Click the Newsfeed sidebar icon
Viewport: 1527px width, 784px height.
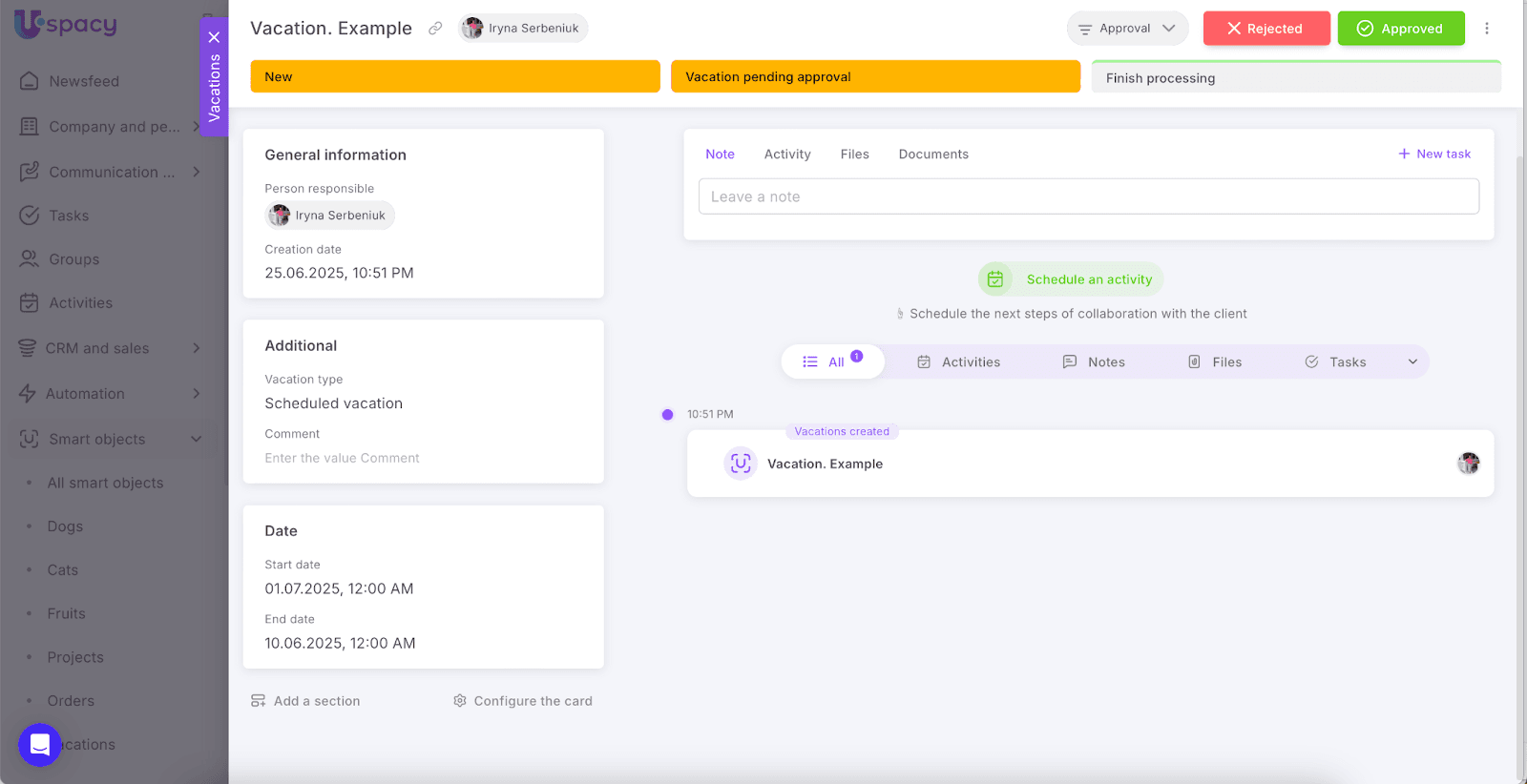pos(30,81)
